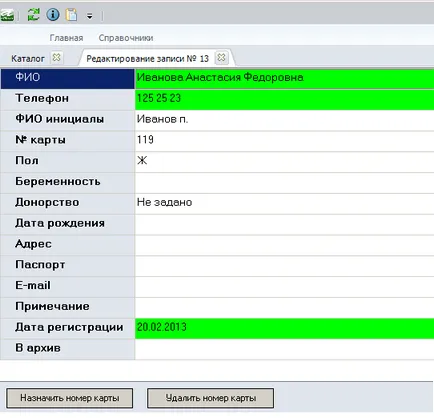
Task: Close the Каталог tab
Action: tap(57, 58)
